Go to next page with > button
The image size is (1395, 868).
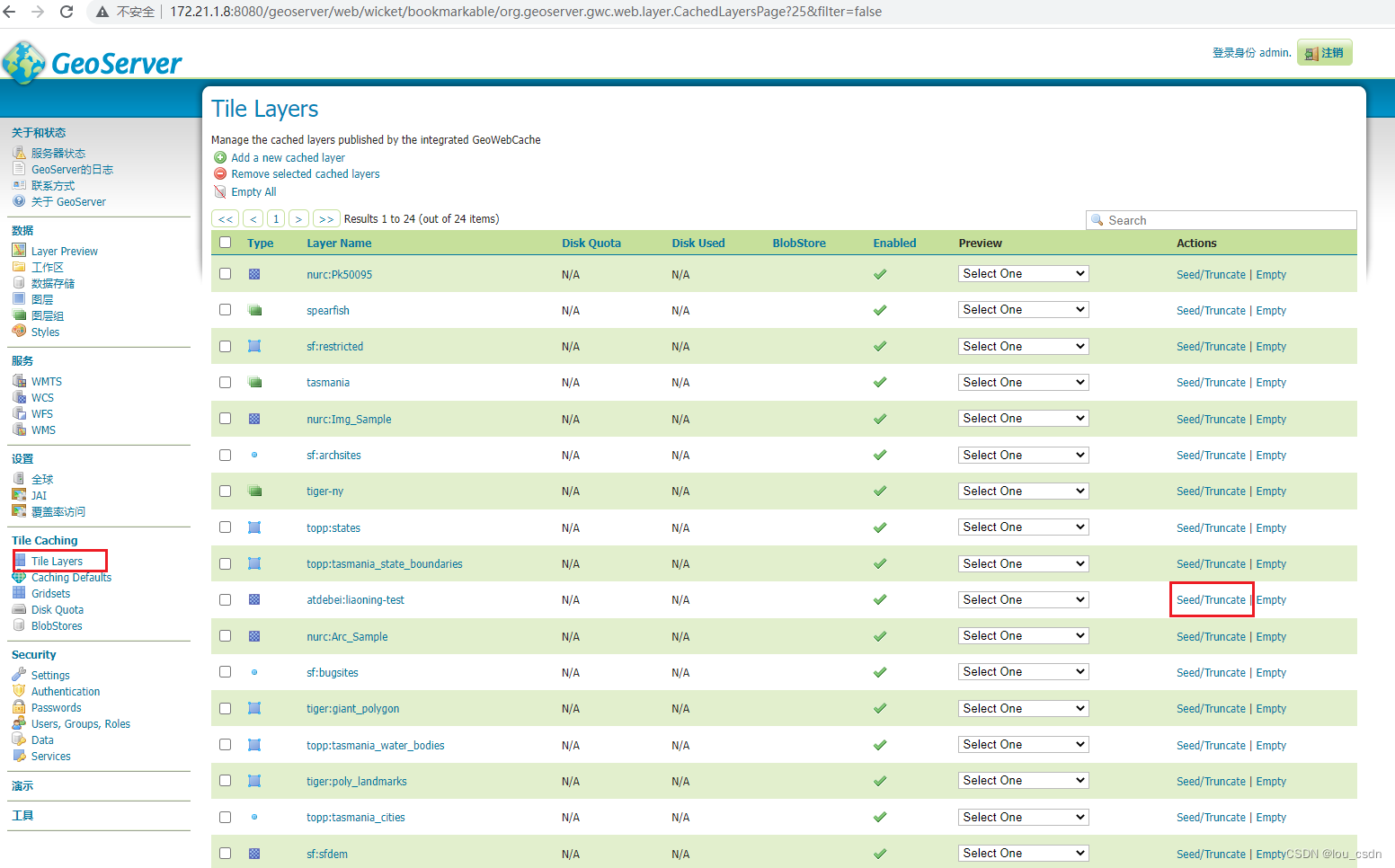point(298,218)
